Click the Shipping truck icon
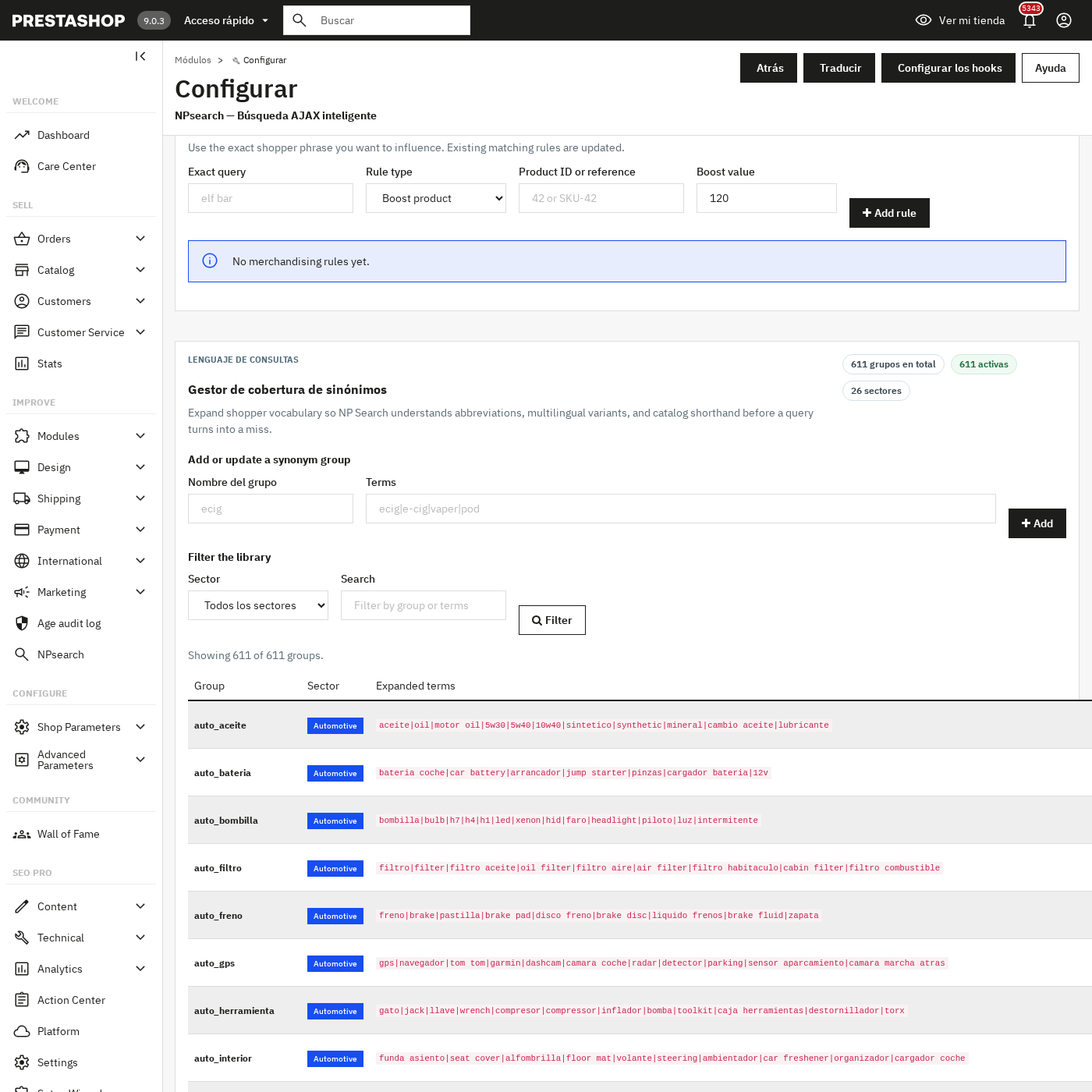This screenshot has width=1092, height=1092. click(22, 498)
